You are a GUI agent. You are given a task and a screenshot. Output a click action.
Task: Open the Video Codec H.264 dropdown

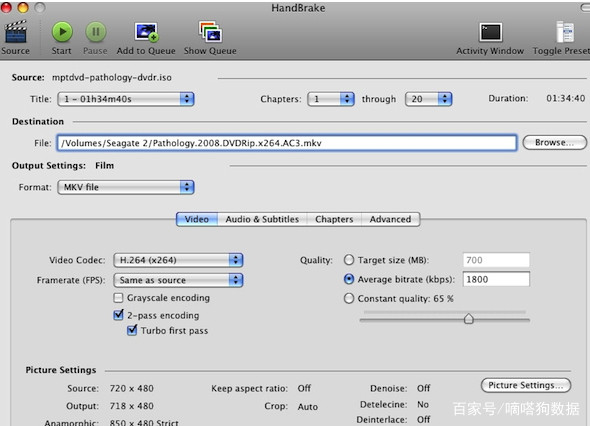[x=178, y=260]
